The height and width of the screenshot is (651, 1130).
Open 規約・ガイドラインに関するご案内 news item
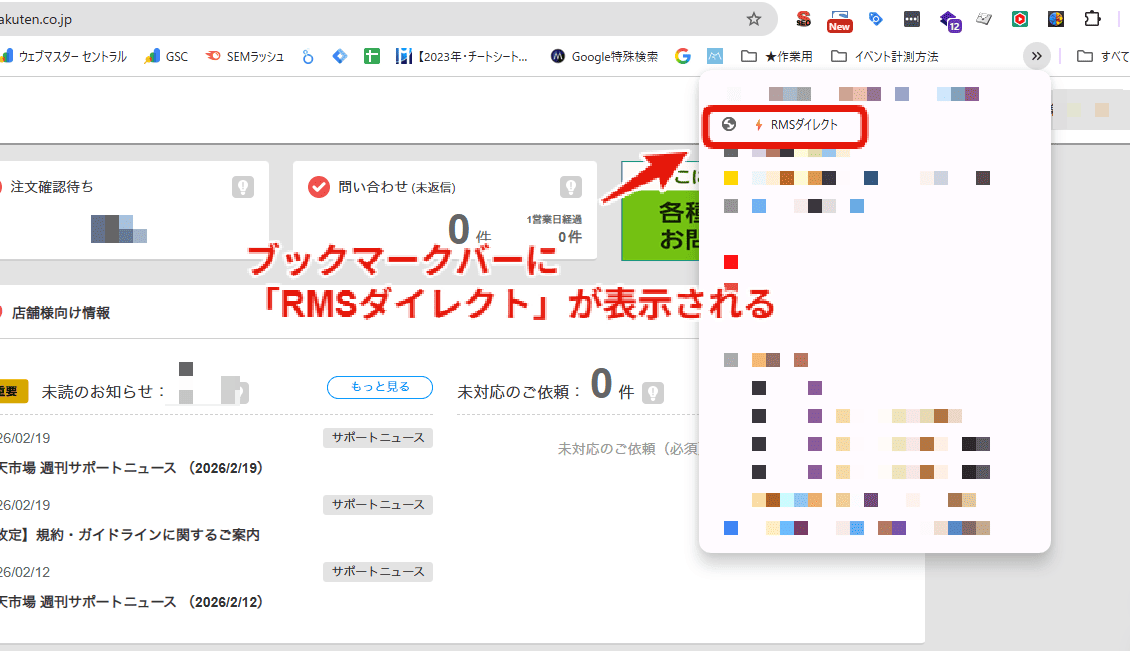pyautogui.click(x=130, y=535)
